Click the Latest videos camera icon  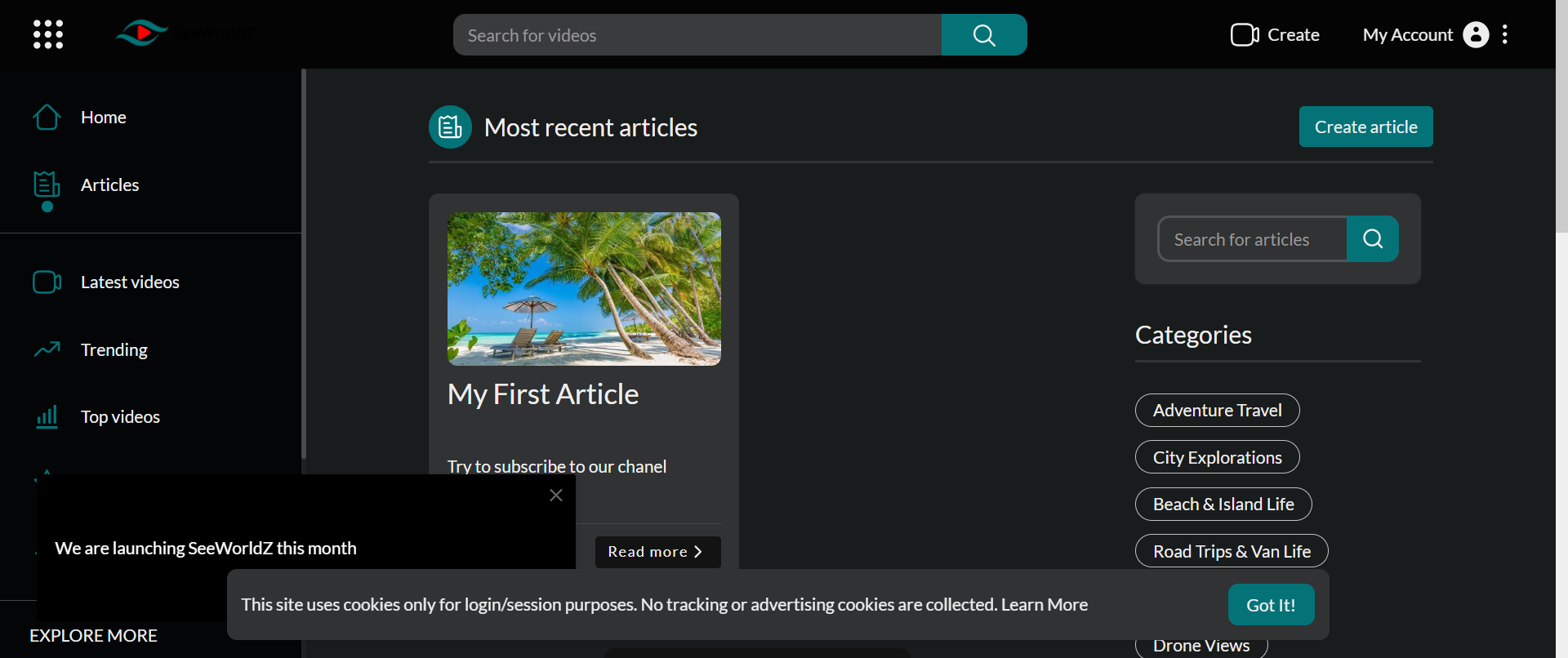click(47, 282)
